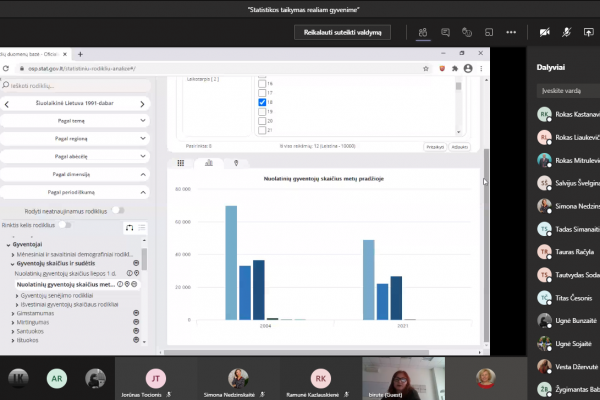Click birutė (Guest) video thumbnail
This screenshot has width=600, height=400.
pyautogui.click(x=404, y=378)
